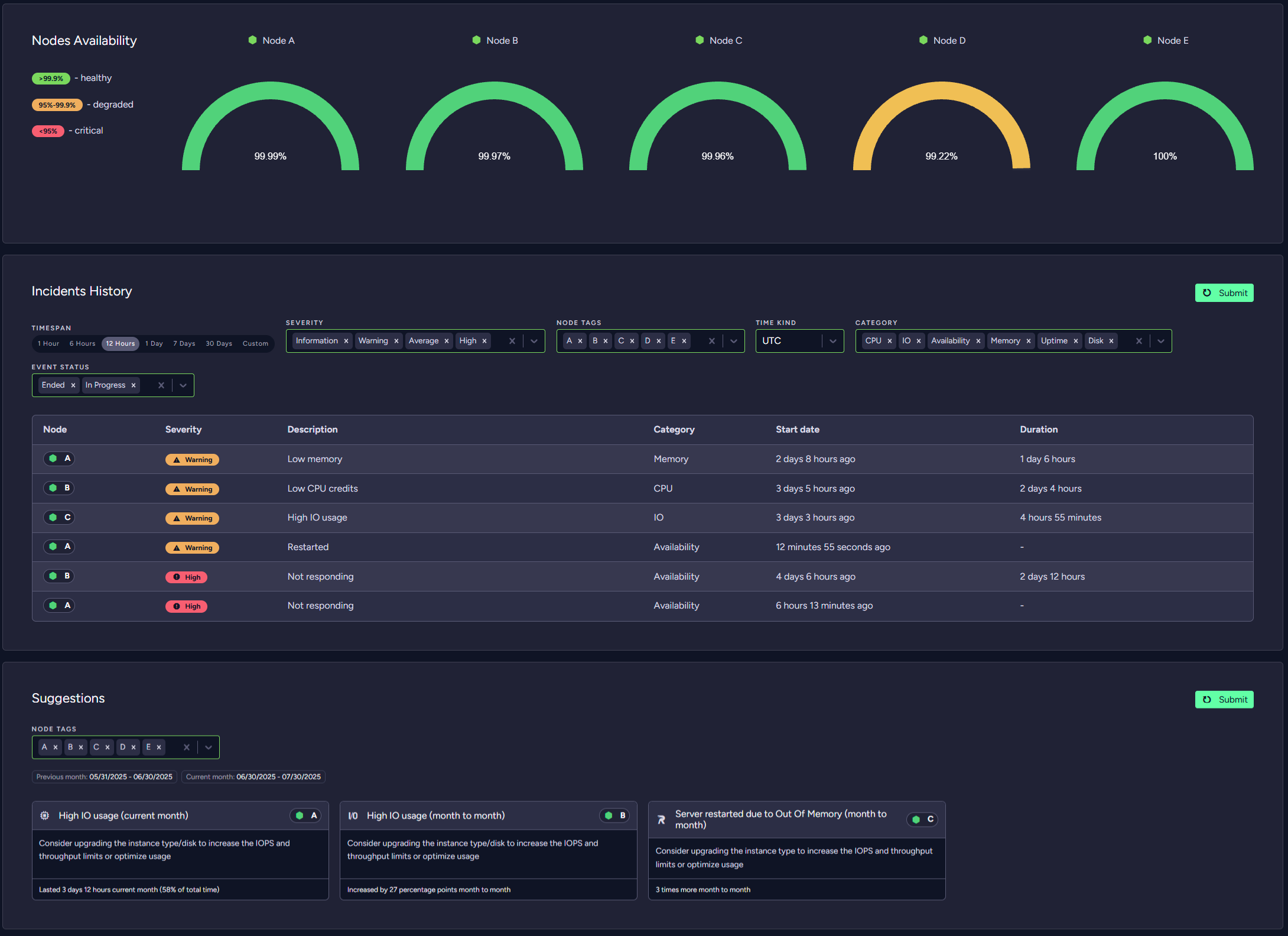Remove the Ended event status chip
1288x936 pixels.
click(73, 385)
